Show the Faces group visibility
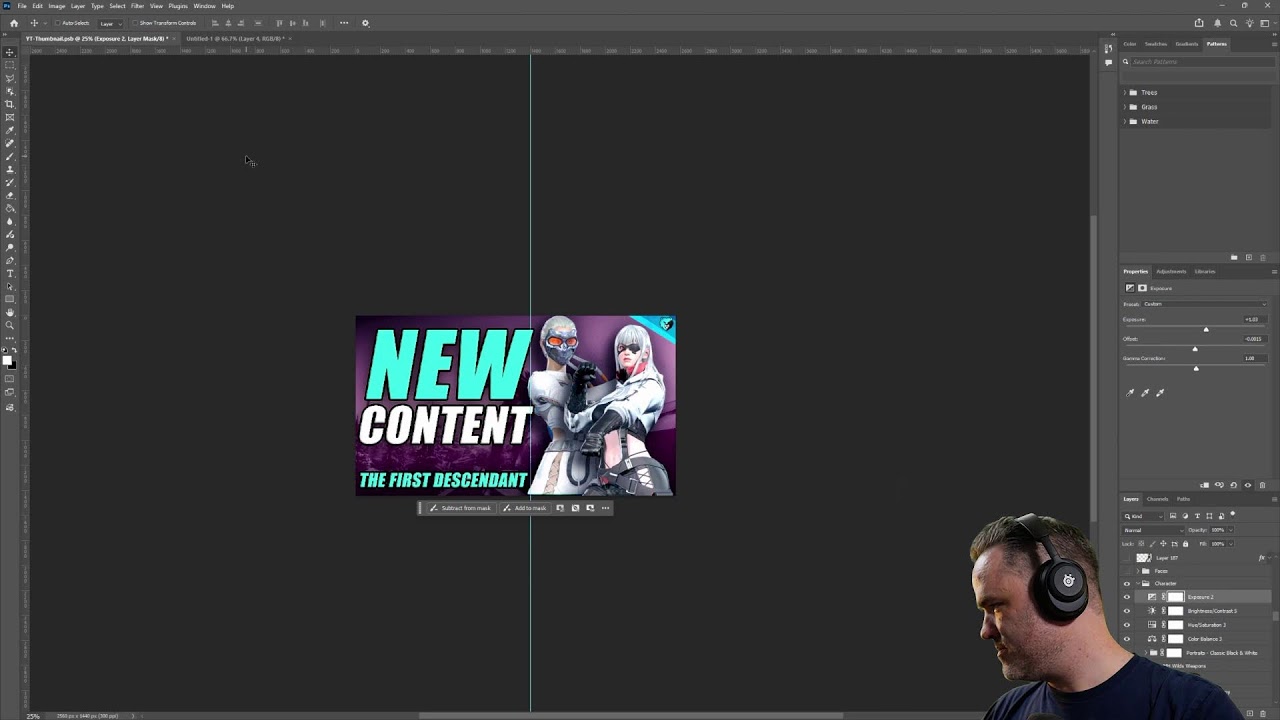1280x720 pixels. [1127, 571]
